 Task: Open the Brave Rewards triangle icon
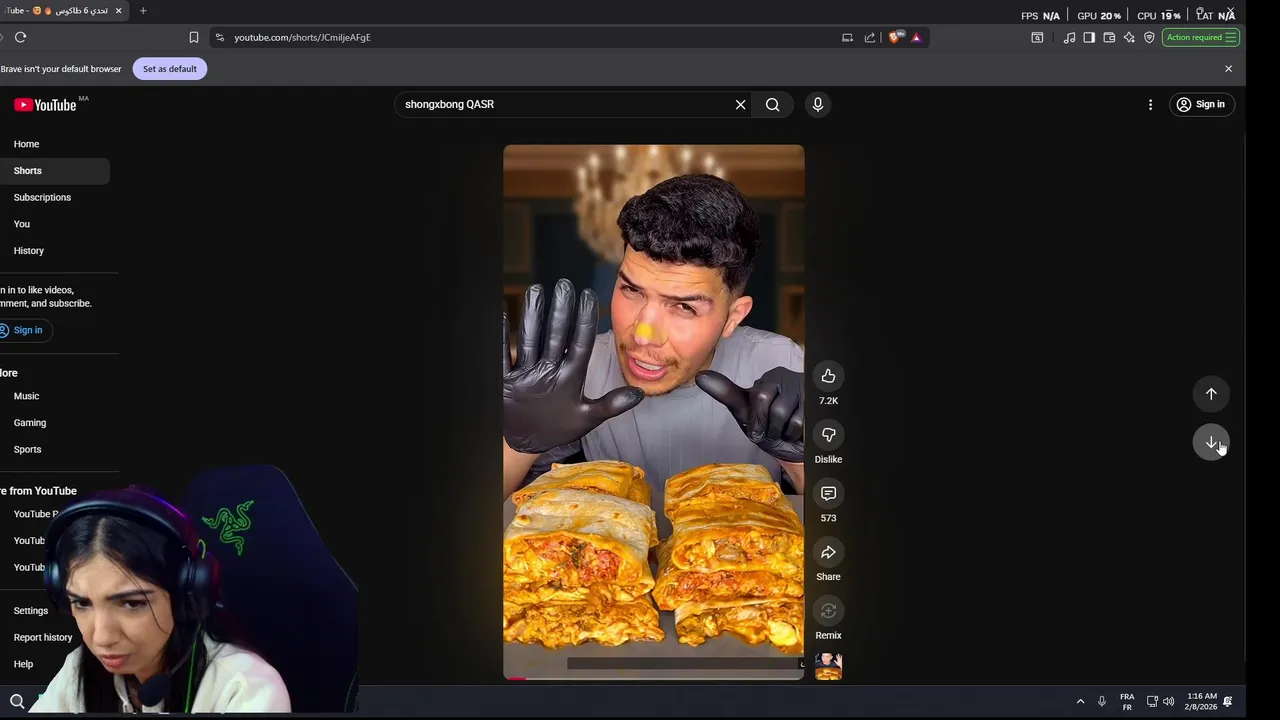point(916,37)
